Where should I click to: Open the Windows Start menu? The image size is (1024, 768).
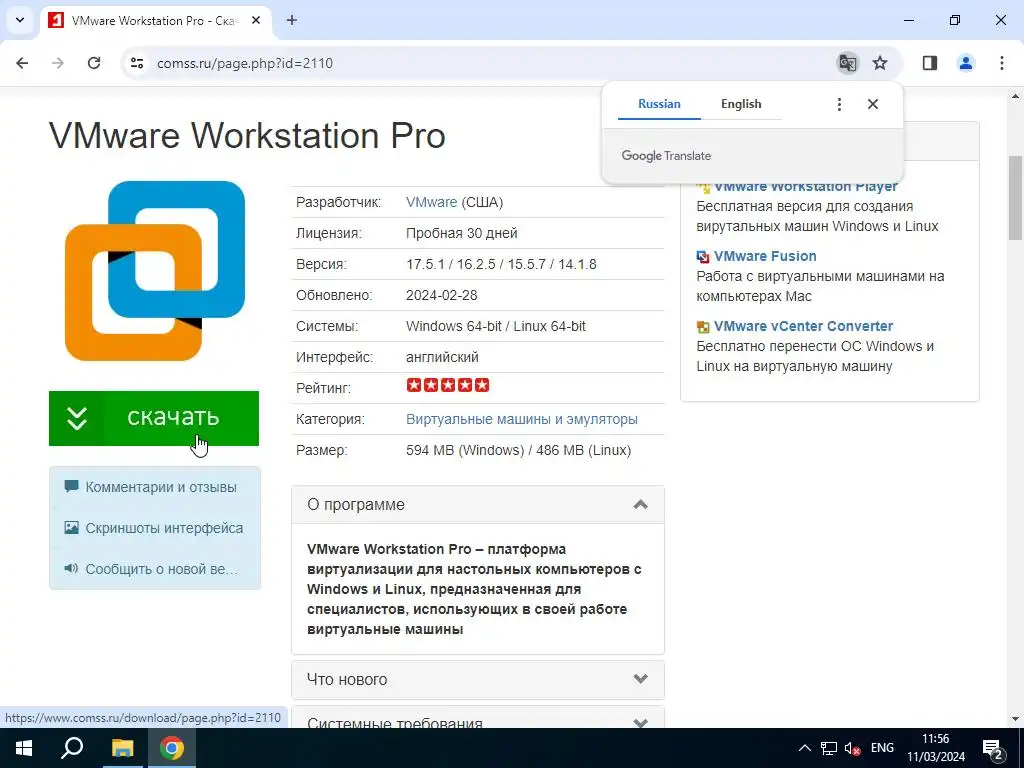[24, 748]
